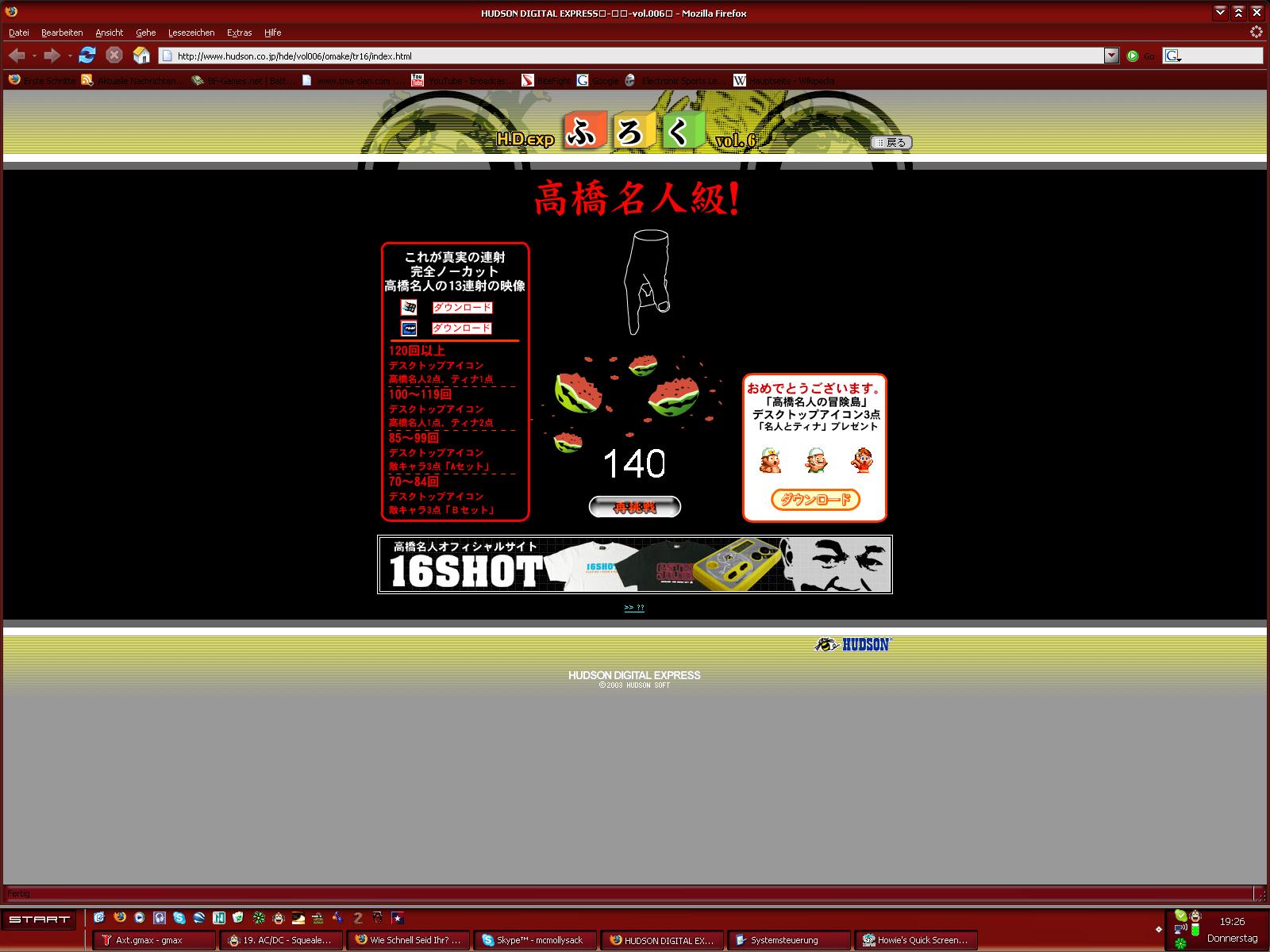Click the HUDSON logo near the footer
1270x952 pixels.
[853, 644]
